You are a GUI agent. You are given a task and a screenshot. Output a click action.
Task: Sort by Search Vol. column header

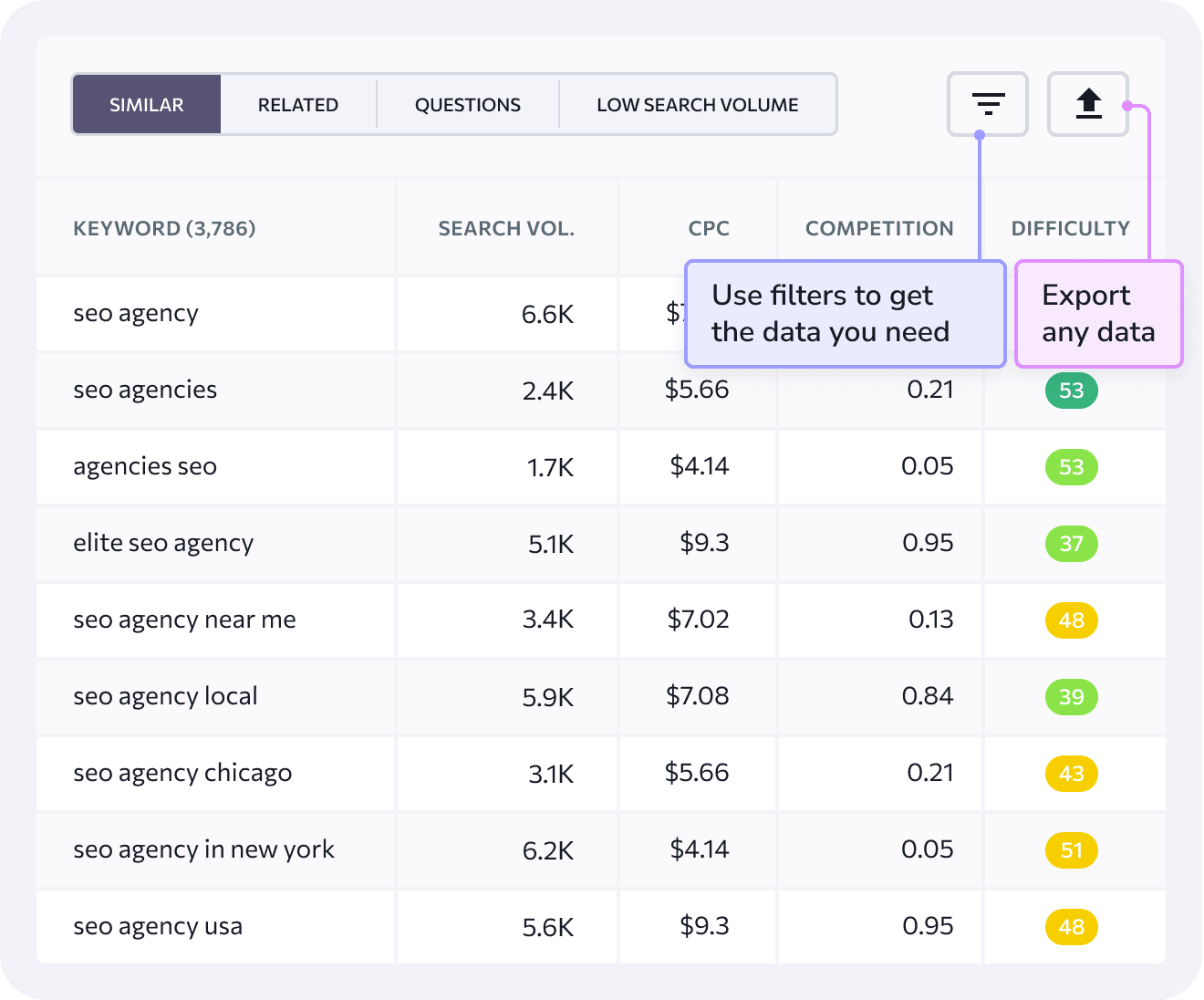tap(506, 228)
